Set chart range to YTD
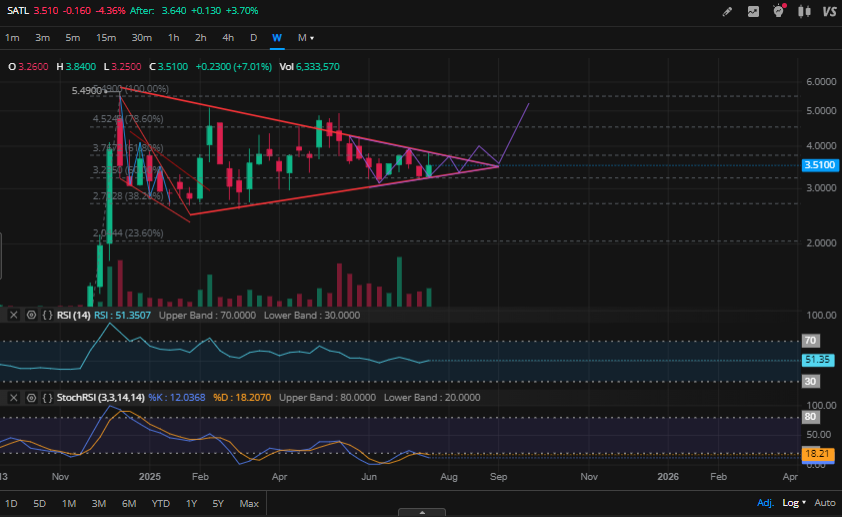 pos(160,504)
